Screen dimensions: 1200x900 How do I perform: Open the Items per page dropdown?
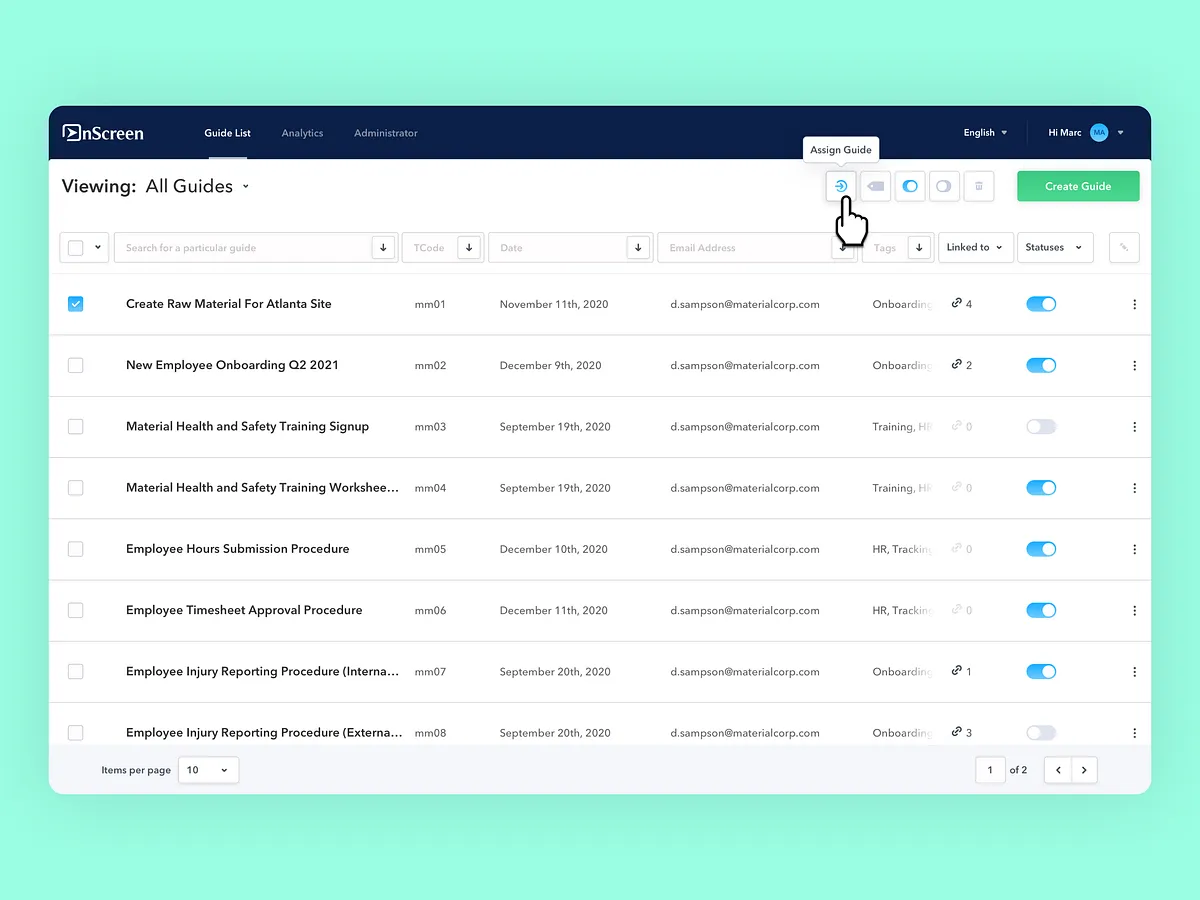[207, 770]
